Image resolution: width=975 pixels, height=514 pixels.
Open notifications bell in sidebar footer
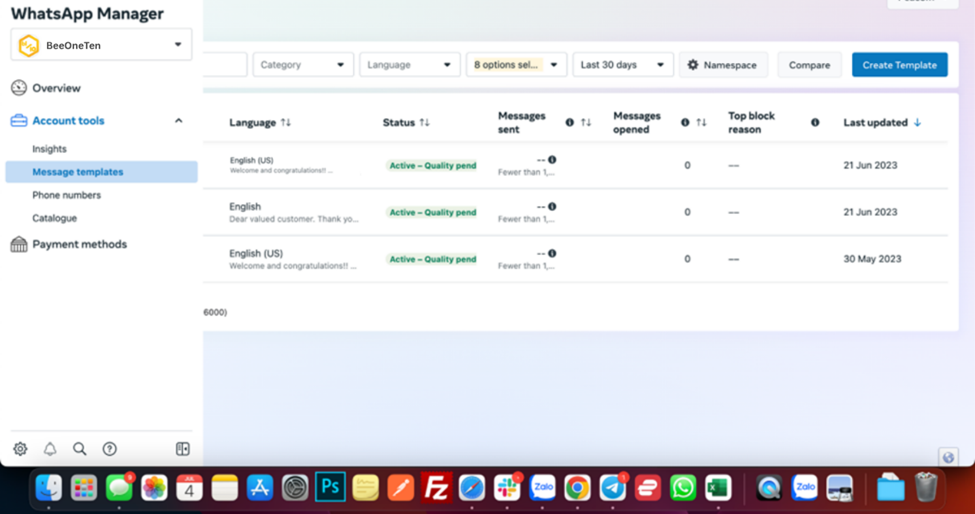click(50, 449)
